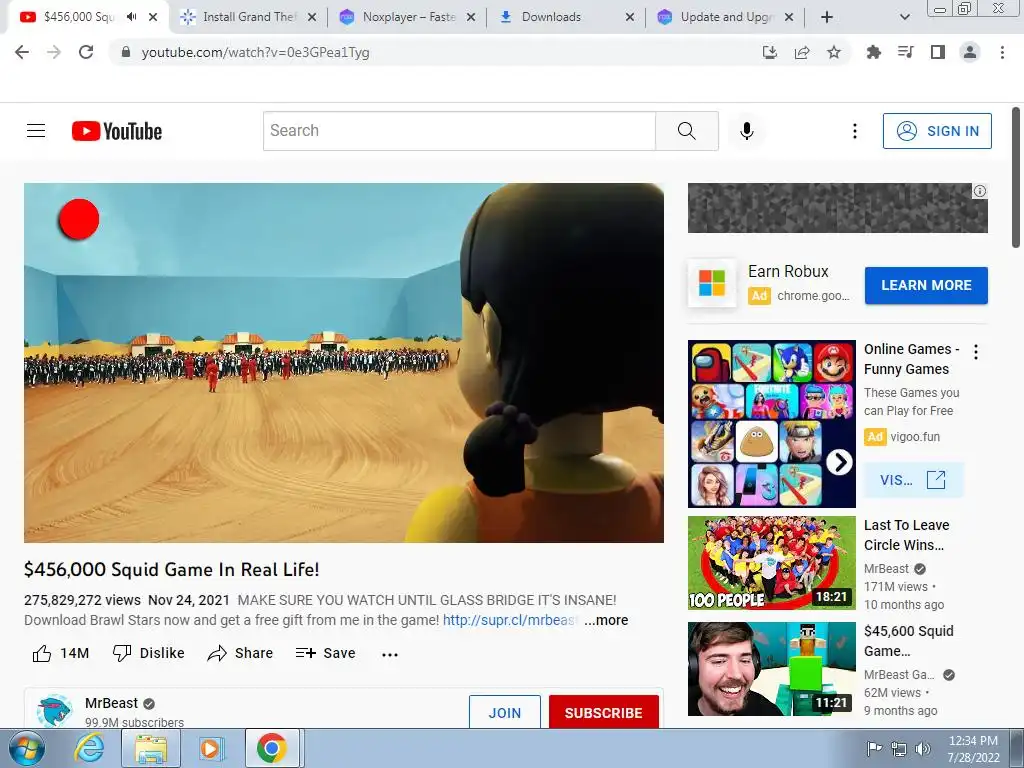This screenshot has width=1024, height=768.
Task: Bookmark this page with the star icon
Action: 834,52
